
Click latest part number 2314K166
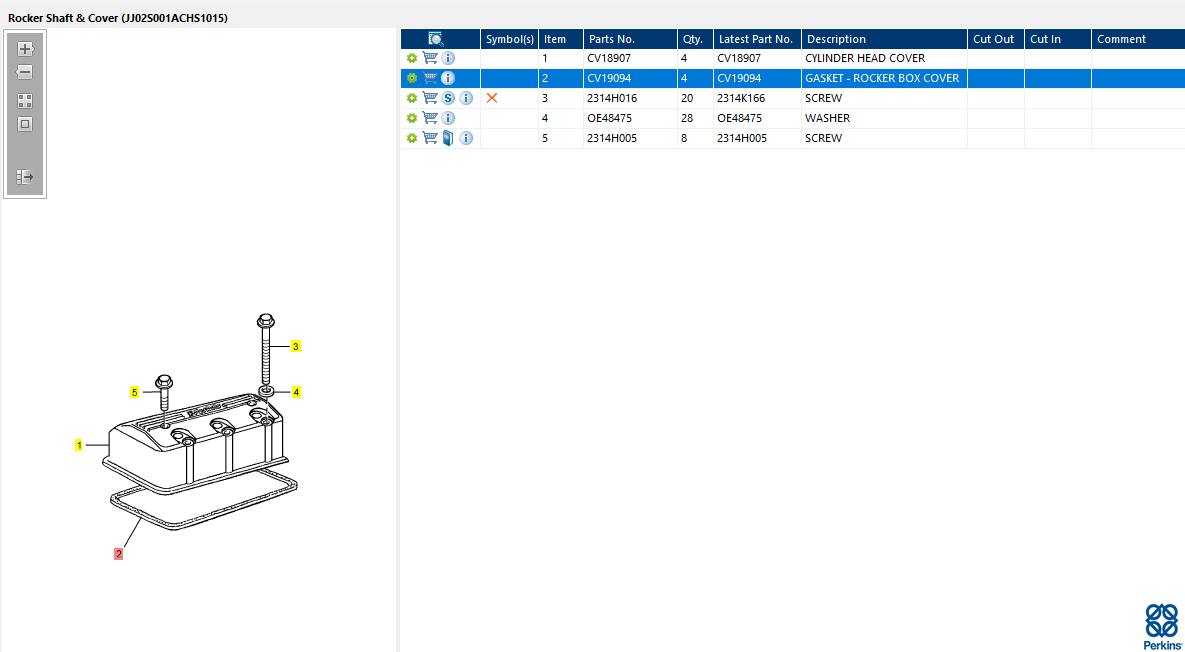(x=741, y=98)
